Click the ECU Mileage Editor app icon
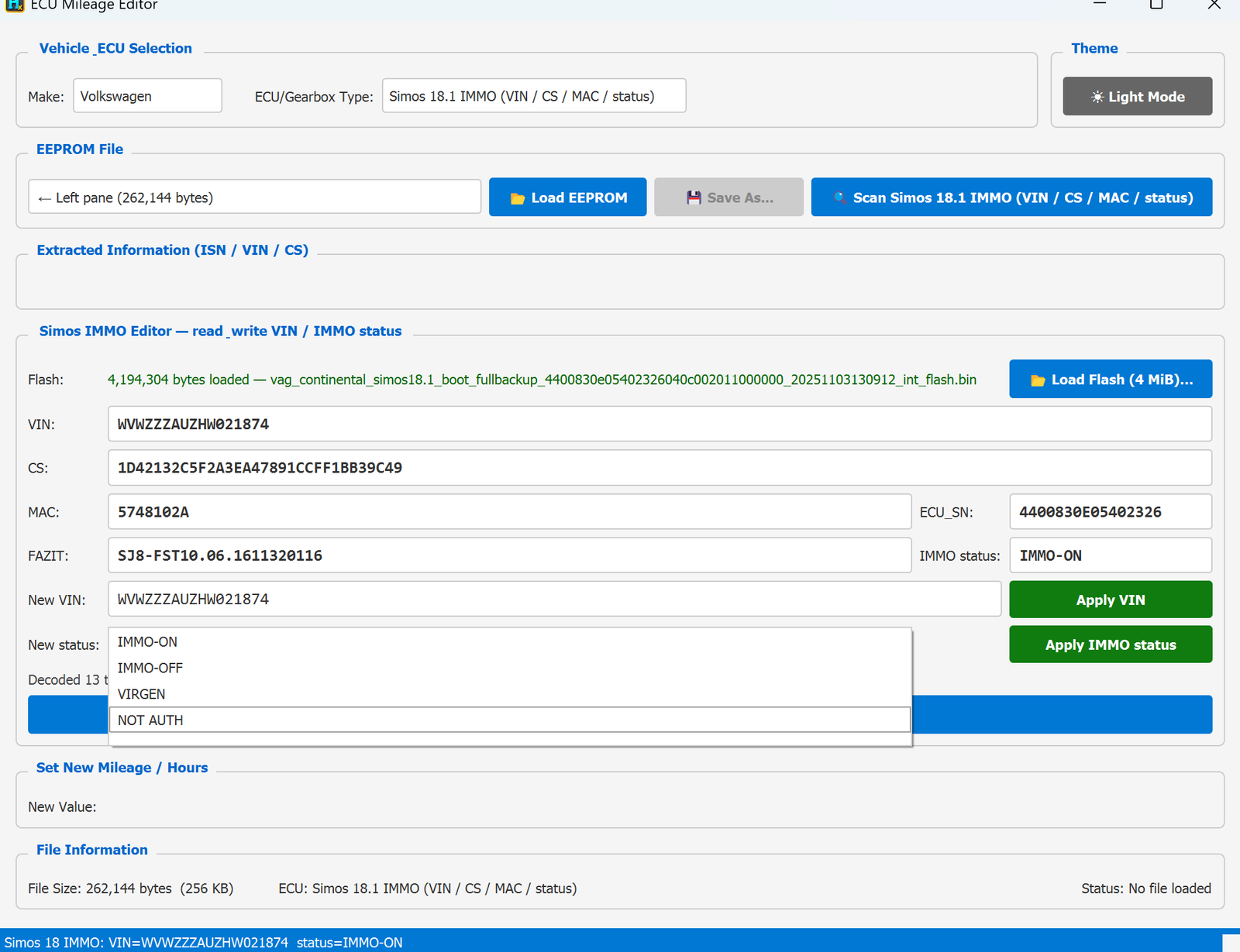 [15, 5]
